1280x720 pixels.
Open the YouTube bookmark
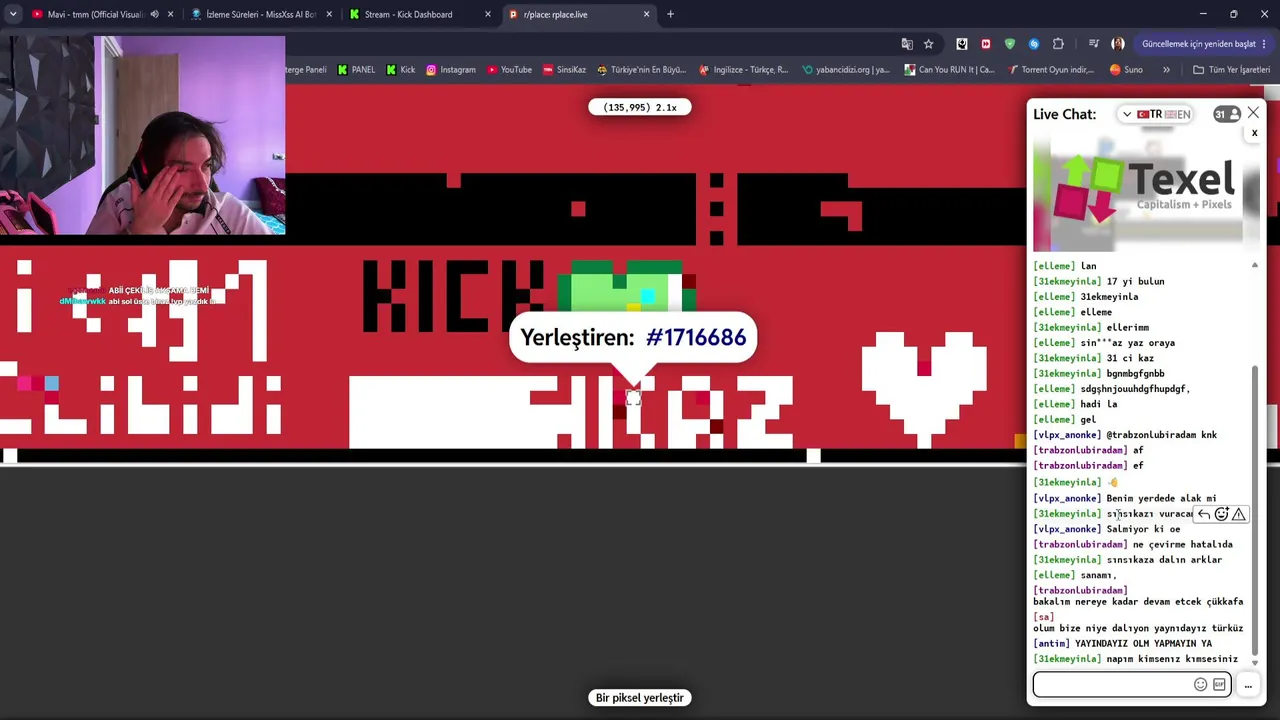pyautogui.click(x=509, y=70)
